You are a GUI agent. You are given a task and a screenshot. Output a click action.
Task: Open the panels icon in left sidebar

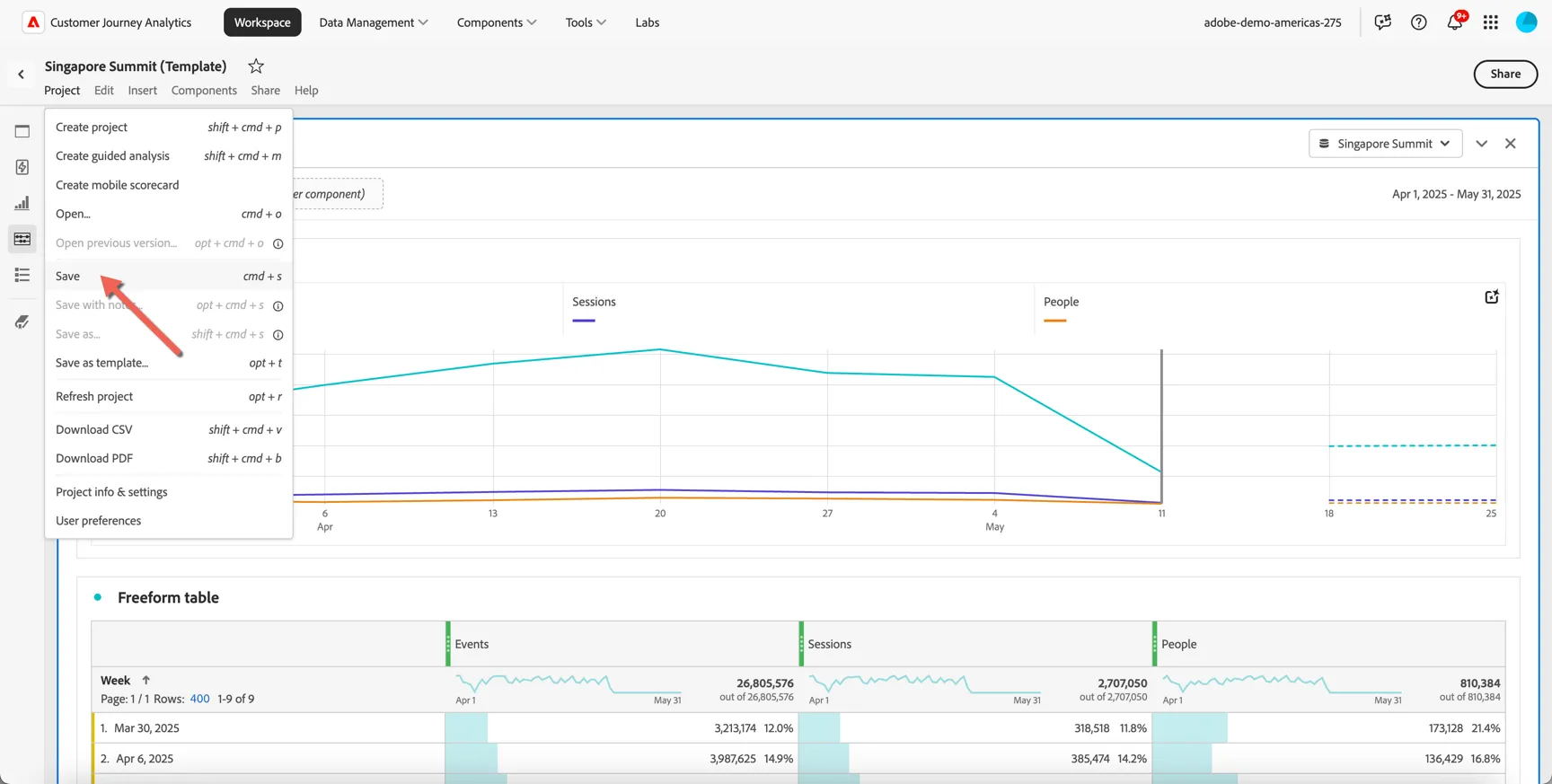(x=22, y=131)
